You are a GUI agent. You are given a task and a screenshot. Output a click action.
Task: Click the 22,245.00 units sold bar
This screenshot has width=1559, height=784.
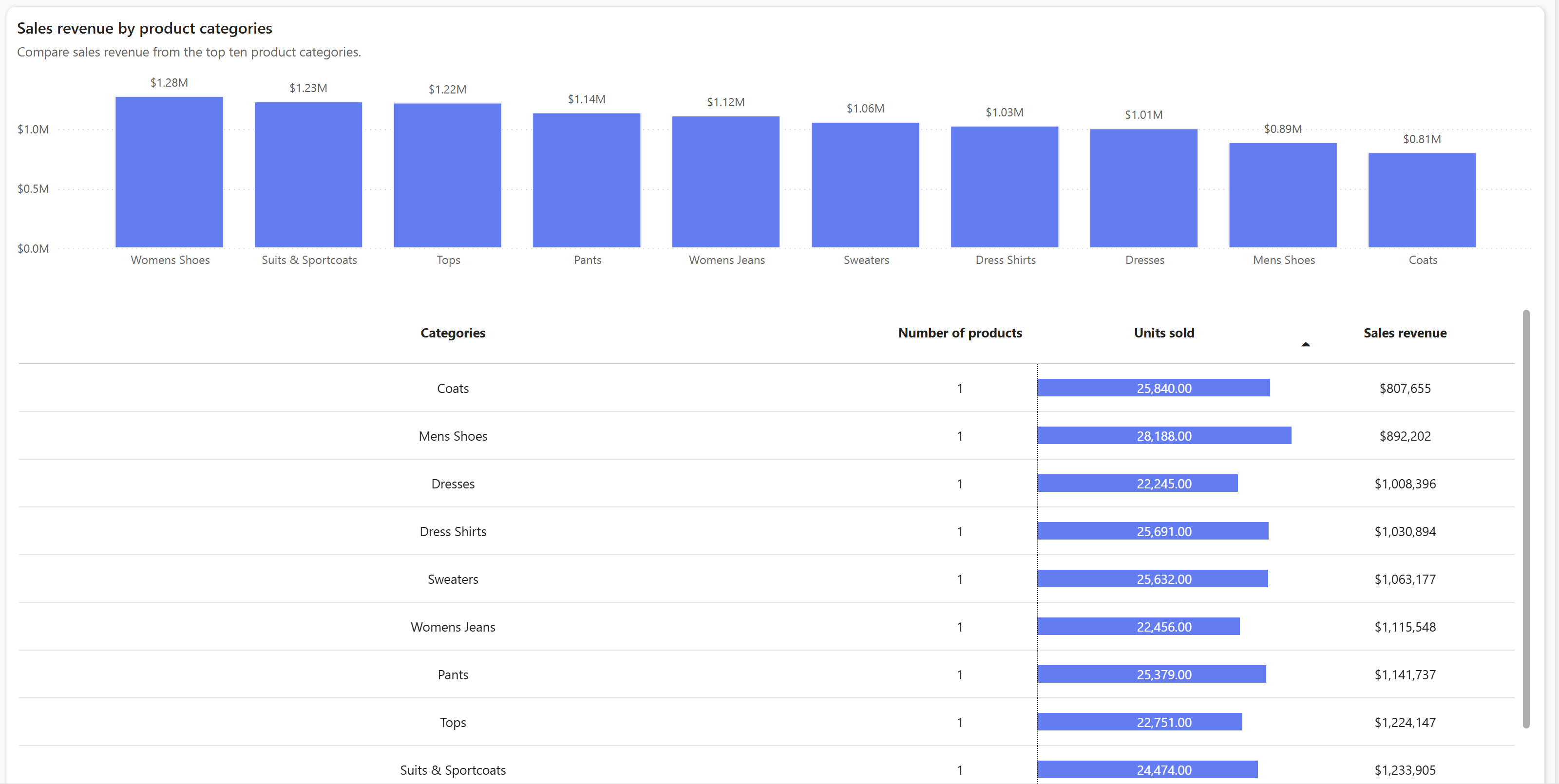coord(1138,484)
